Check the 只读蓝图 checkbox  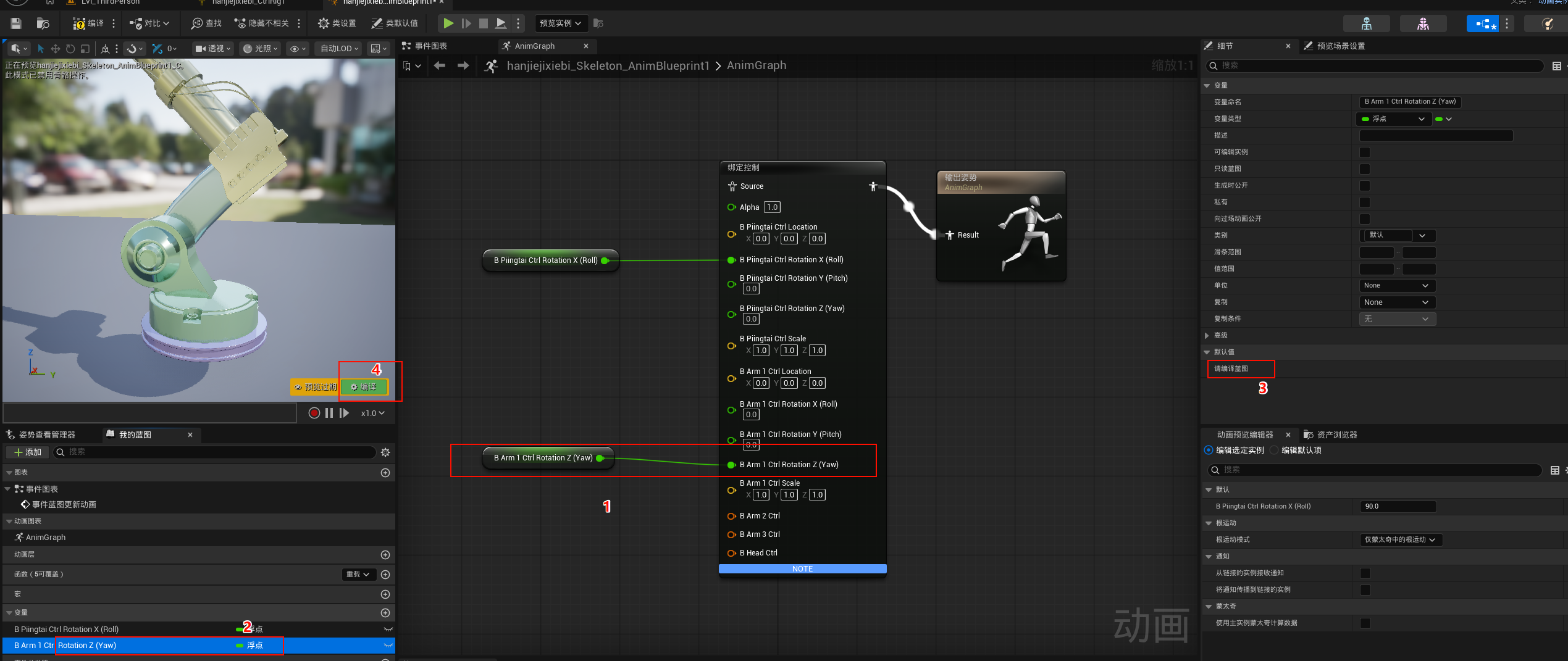point(1365,168)
